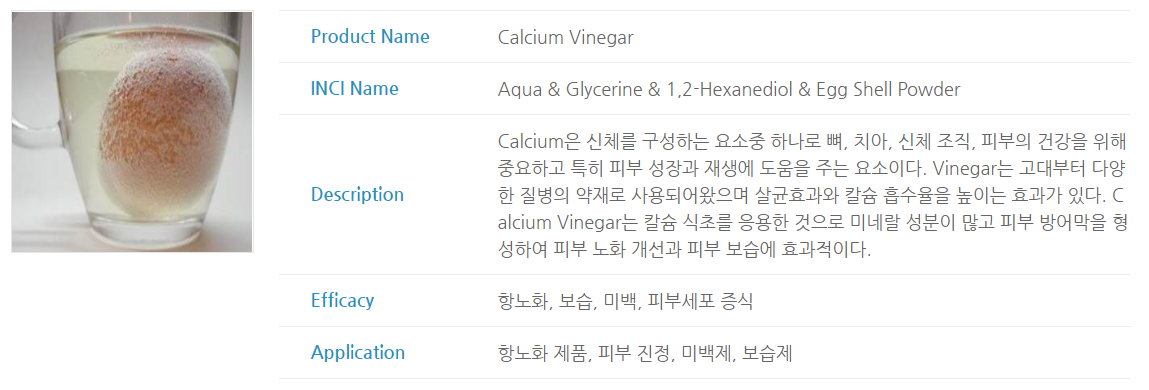Screen dimensions: 1149x390
Task: Click the INCI Name label
Action: (355, 89)
